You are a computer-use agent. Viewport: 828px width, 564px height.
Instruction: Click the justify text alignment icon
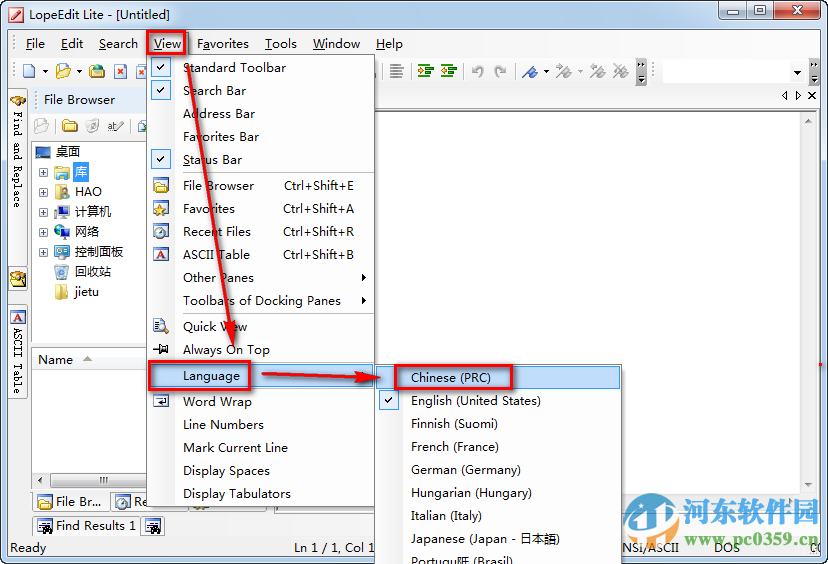click(397, 71)
